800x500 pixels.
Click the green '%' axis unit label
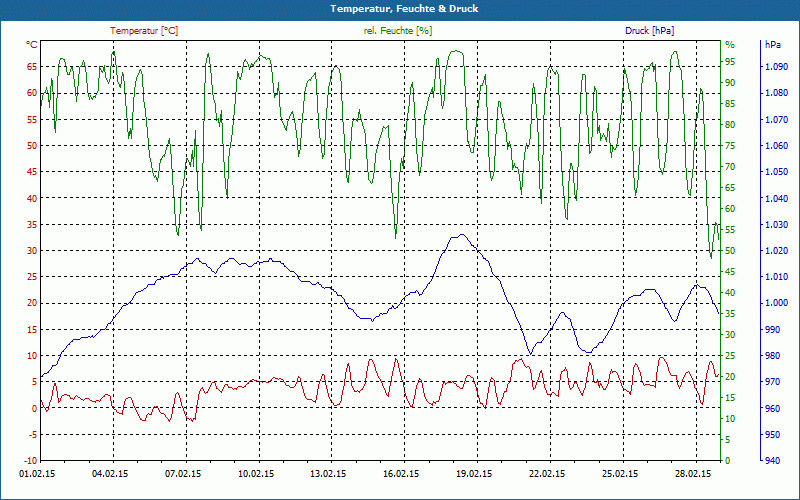[730, 45]
